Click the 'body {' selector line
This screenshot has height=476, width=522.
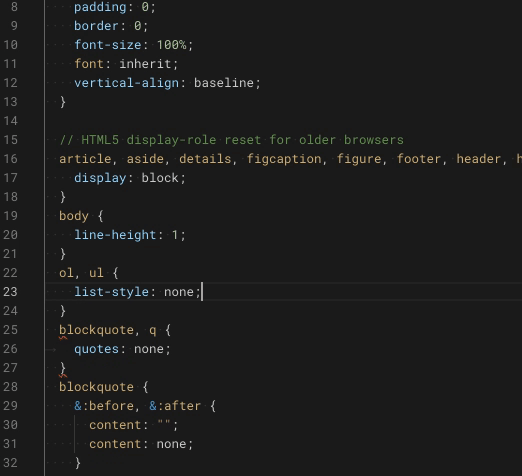81,216
